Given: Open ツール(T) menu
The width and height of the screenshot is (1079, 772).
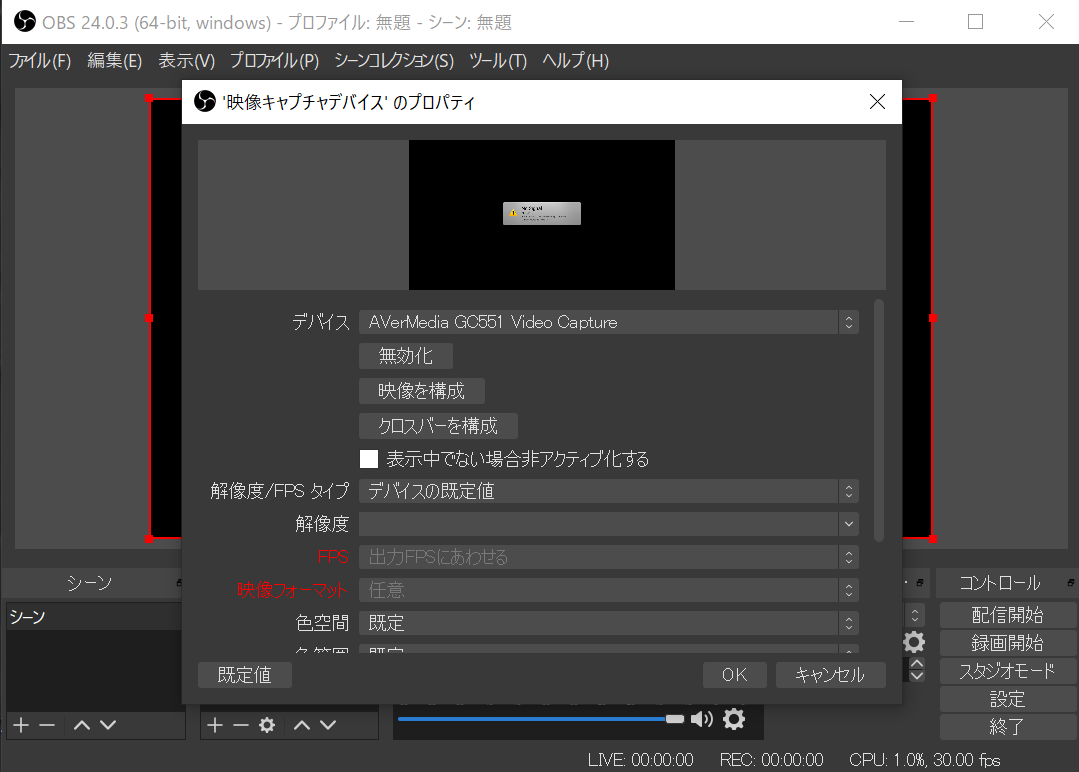Looking at the screenshot, I should point(498,61).
